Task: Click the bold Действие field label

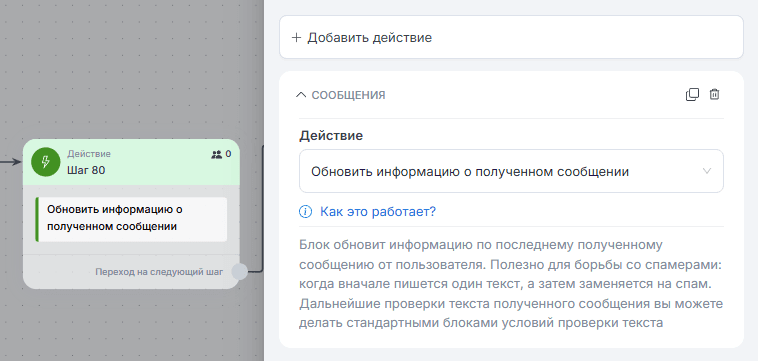Action: (x=331, y=135)
